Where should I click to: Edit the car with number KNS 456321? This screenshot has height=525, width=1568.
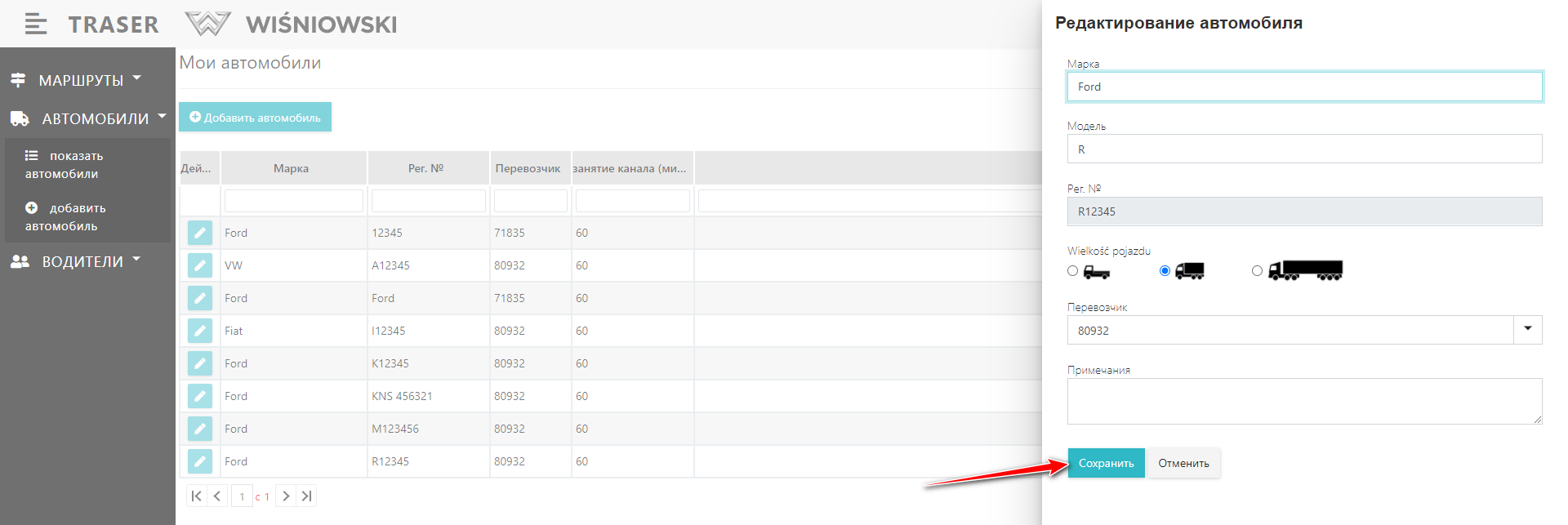pos(200,396)
